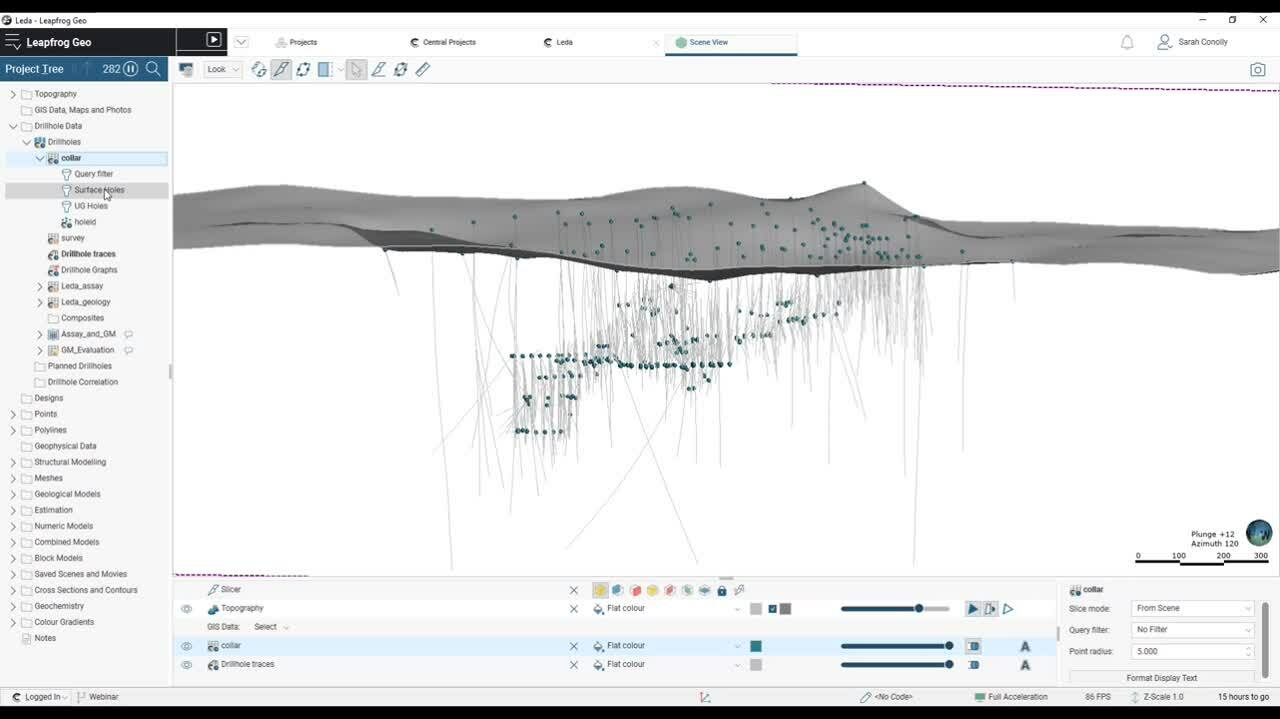Choose the draw polyline pencil tool
The image size is (1280, 719).
(x=379, y=69)
